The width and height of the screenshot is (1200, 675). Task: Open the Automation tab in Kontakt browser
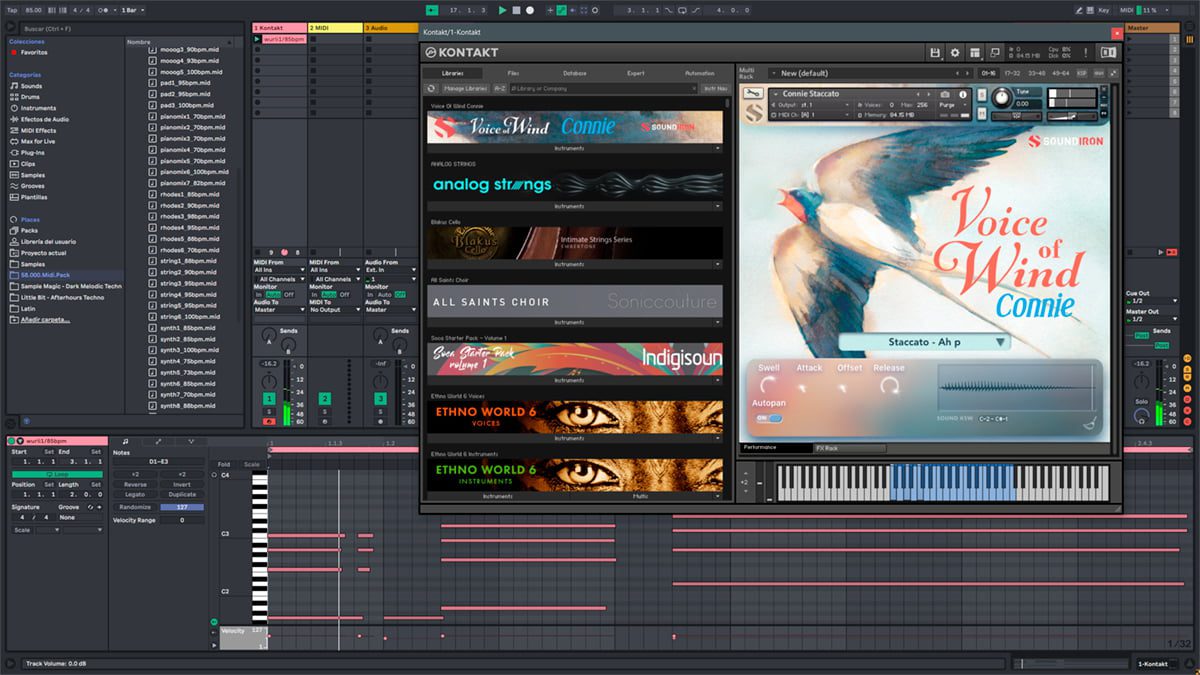pyautogui.click(x=700, y=73)
